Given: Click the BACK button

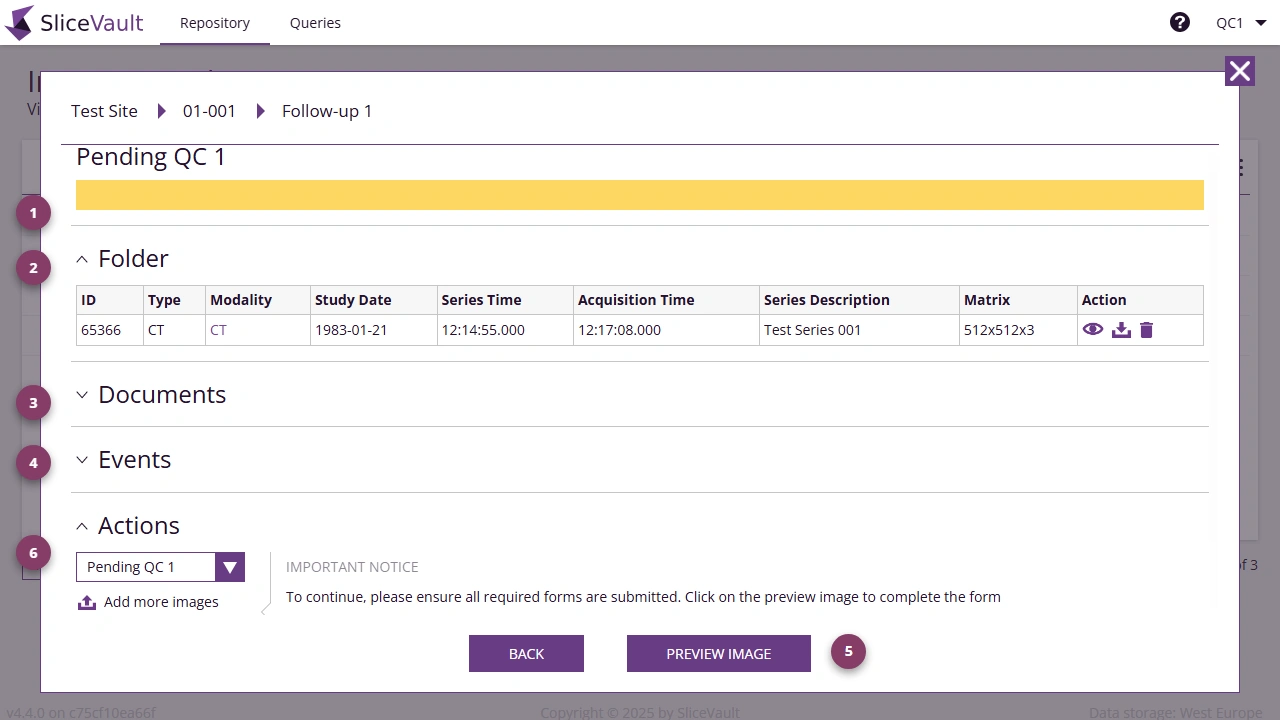Looking at the screenshot, I should 526,653.
